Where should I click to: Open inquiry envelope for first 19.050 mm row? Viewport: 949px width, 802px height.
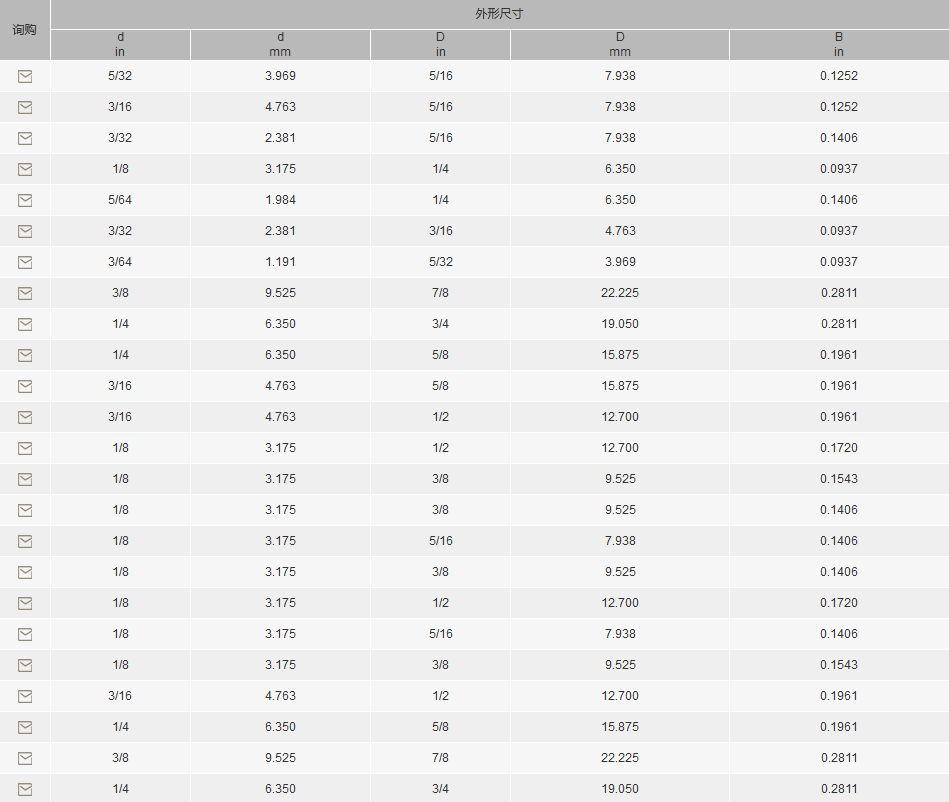[25, 324]
